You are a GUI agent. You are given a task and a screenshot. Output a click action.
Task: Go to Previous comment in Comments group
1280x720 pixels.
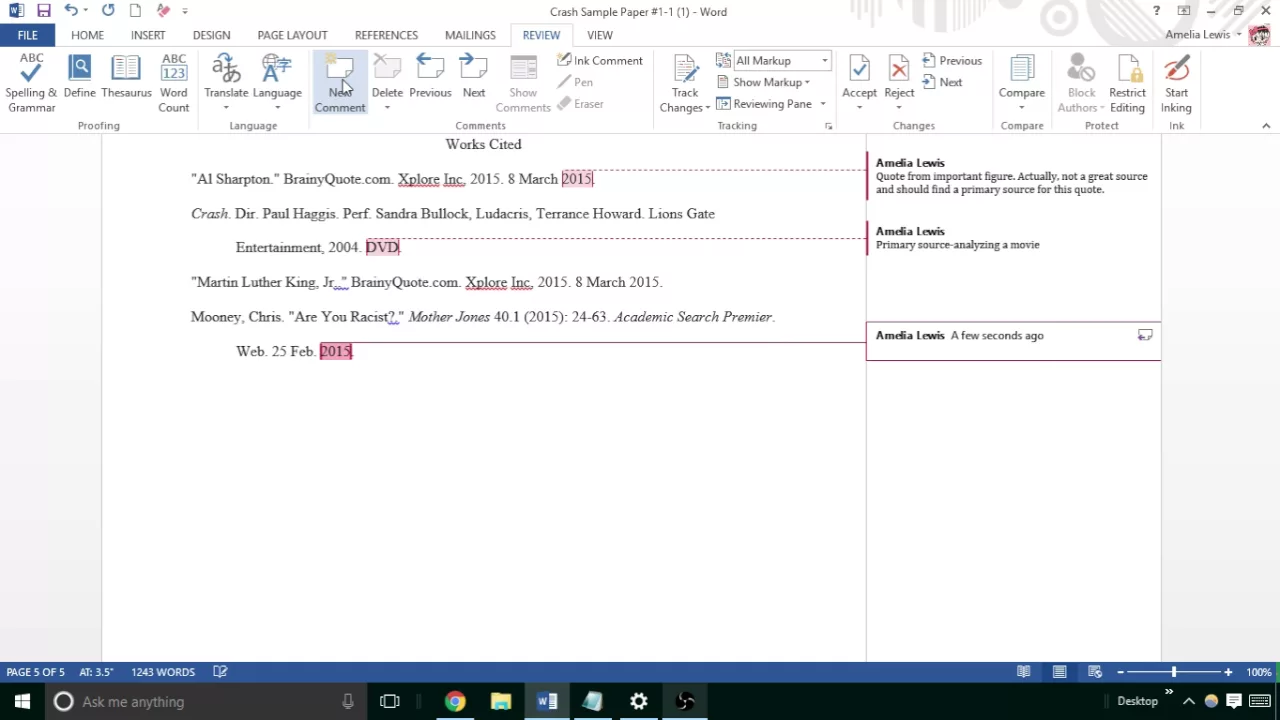[430, 78]
